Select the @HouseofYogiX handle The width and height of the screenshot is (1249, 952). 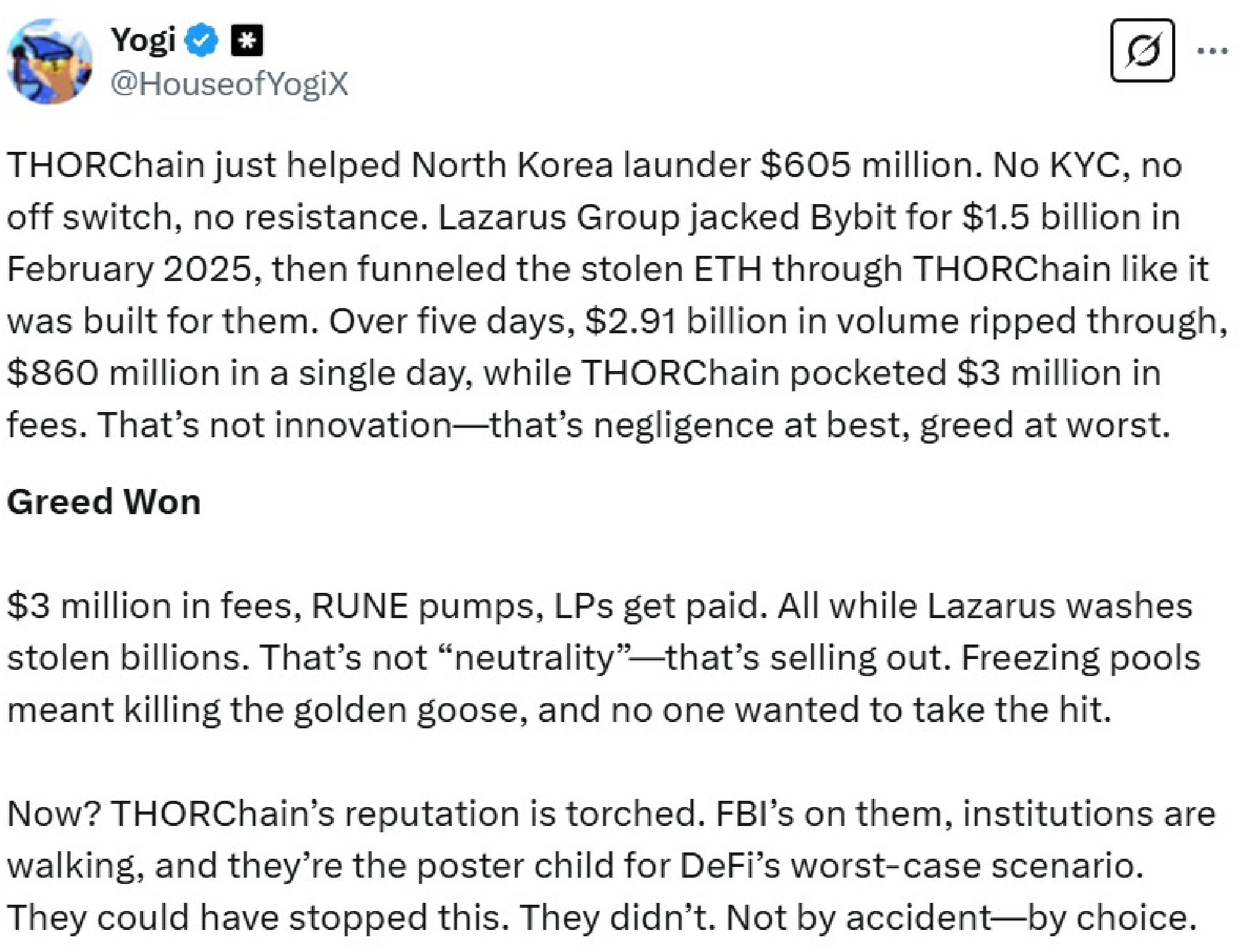coord(233,84)
